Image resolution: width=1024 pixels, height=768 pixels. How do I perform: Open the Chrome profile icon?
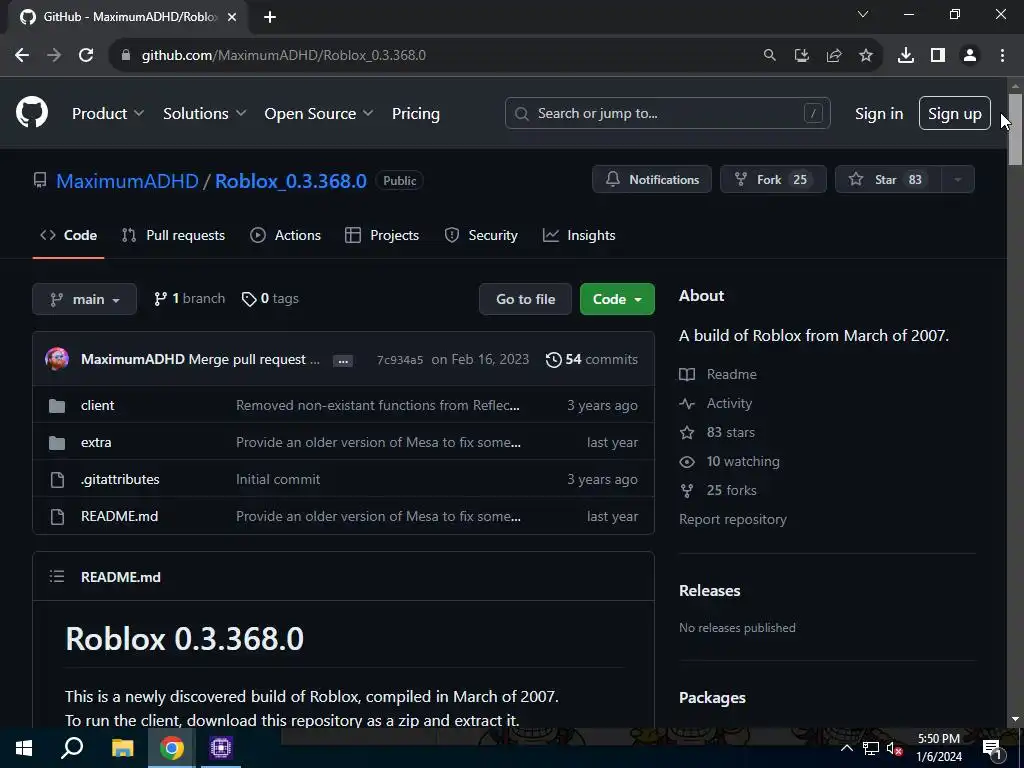click(970, 56)
